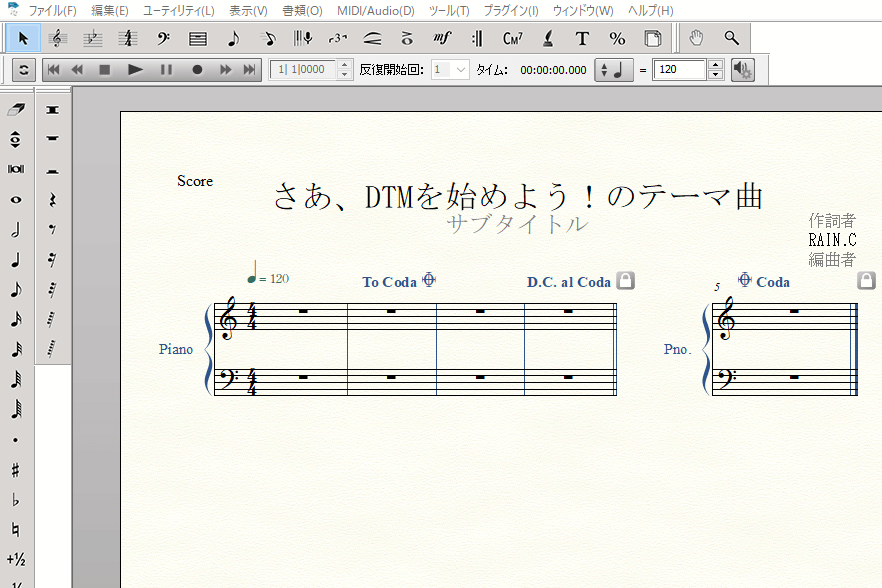Screen dimensions: 882x588
Task: Toggle the lock icon beside the Coda marking
Action: pyautogui.click(x=867, y=281)
